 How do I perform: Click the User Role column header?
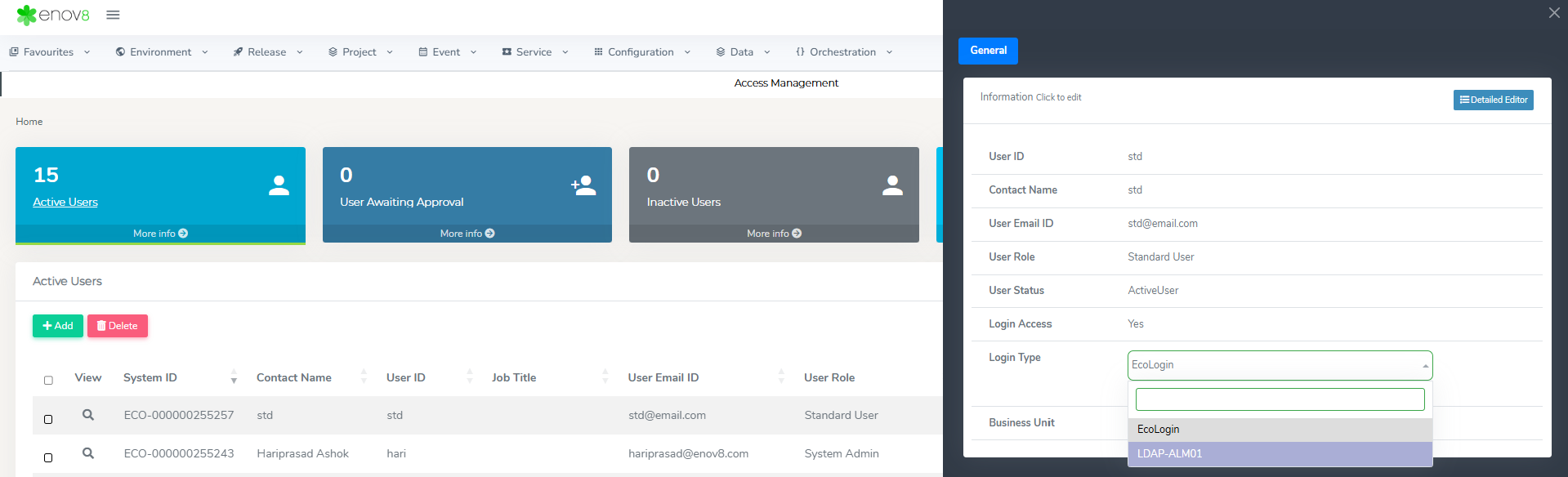829,377
